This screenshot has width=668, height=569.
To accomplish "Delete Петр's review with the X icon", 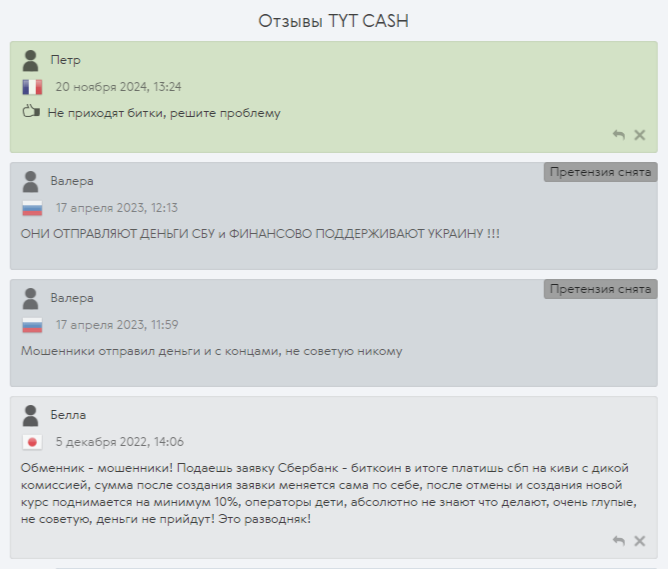I will coord(639,135).
